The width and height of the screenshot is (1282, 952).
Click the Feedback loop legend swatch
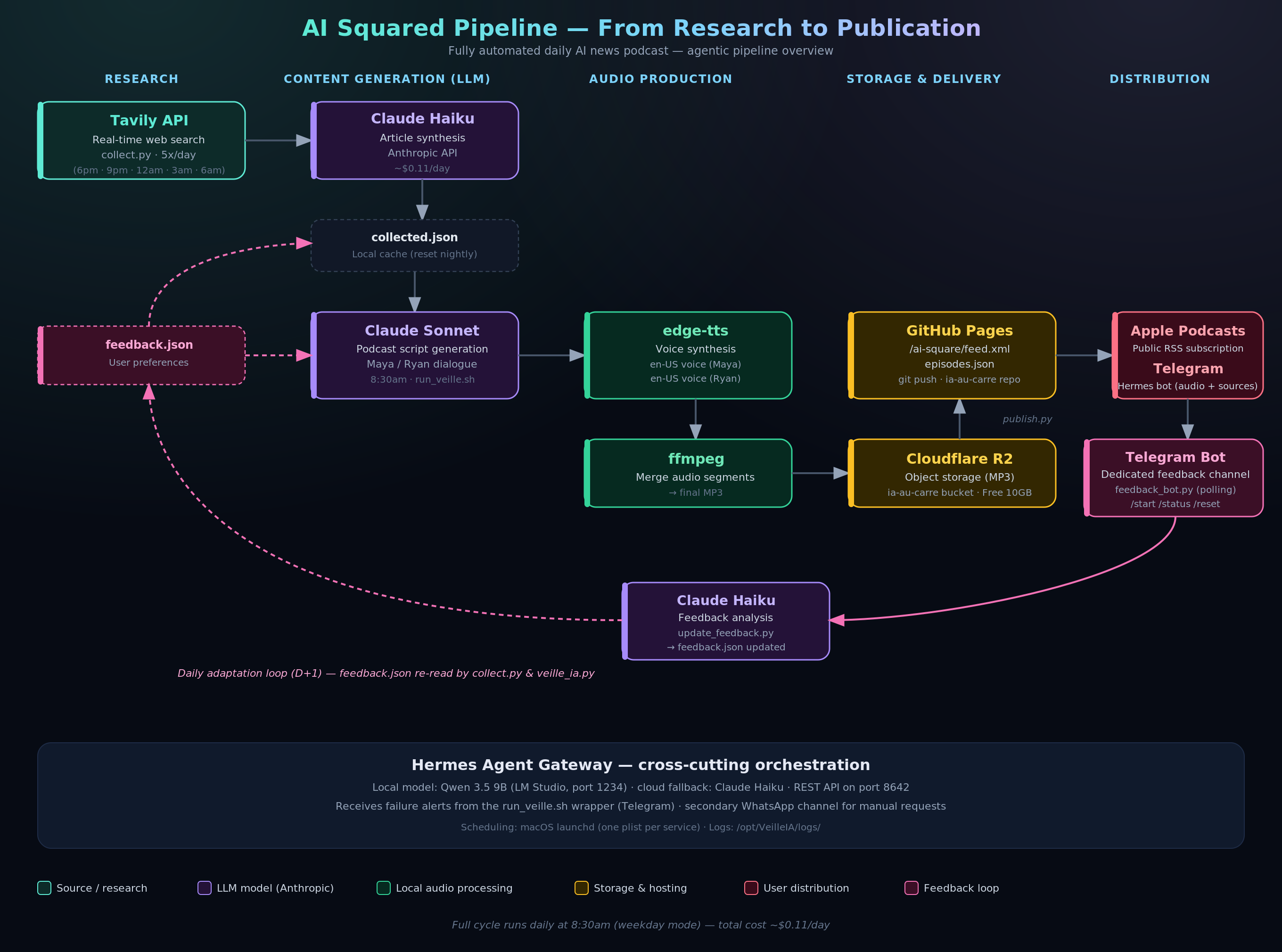(x=912, y=888)
